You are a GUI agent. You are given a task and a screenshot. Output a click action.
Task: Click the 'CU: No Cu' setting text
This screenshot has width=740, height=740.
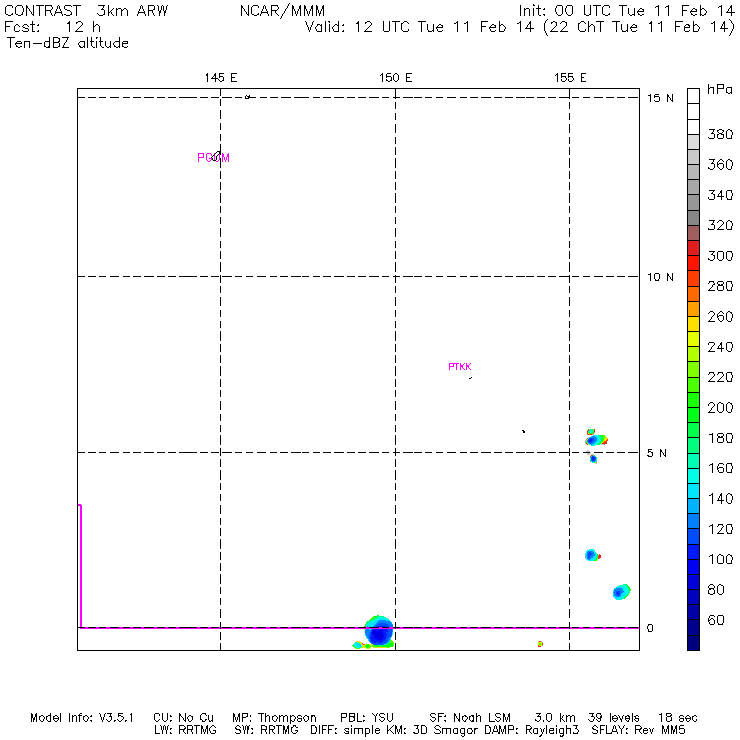coord(183,718)
